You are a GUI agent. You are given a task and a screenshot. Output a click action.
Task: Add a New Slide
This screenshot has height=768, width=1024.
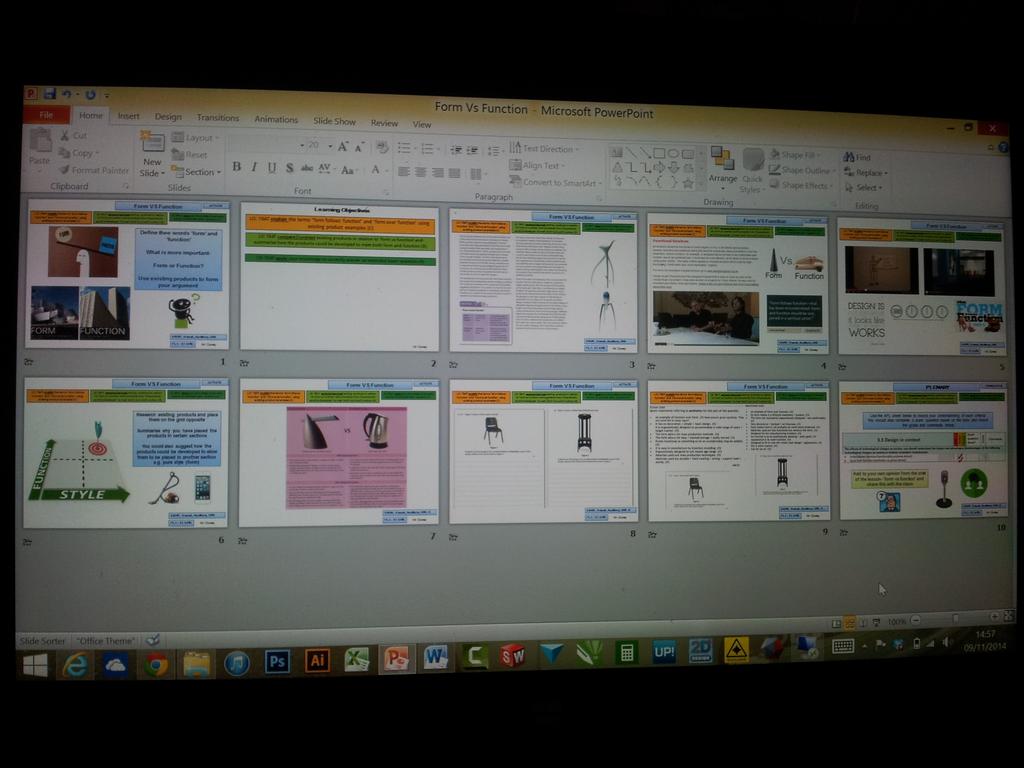tap(152, 154)
